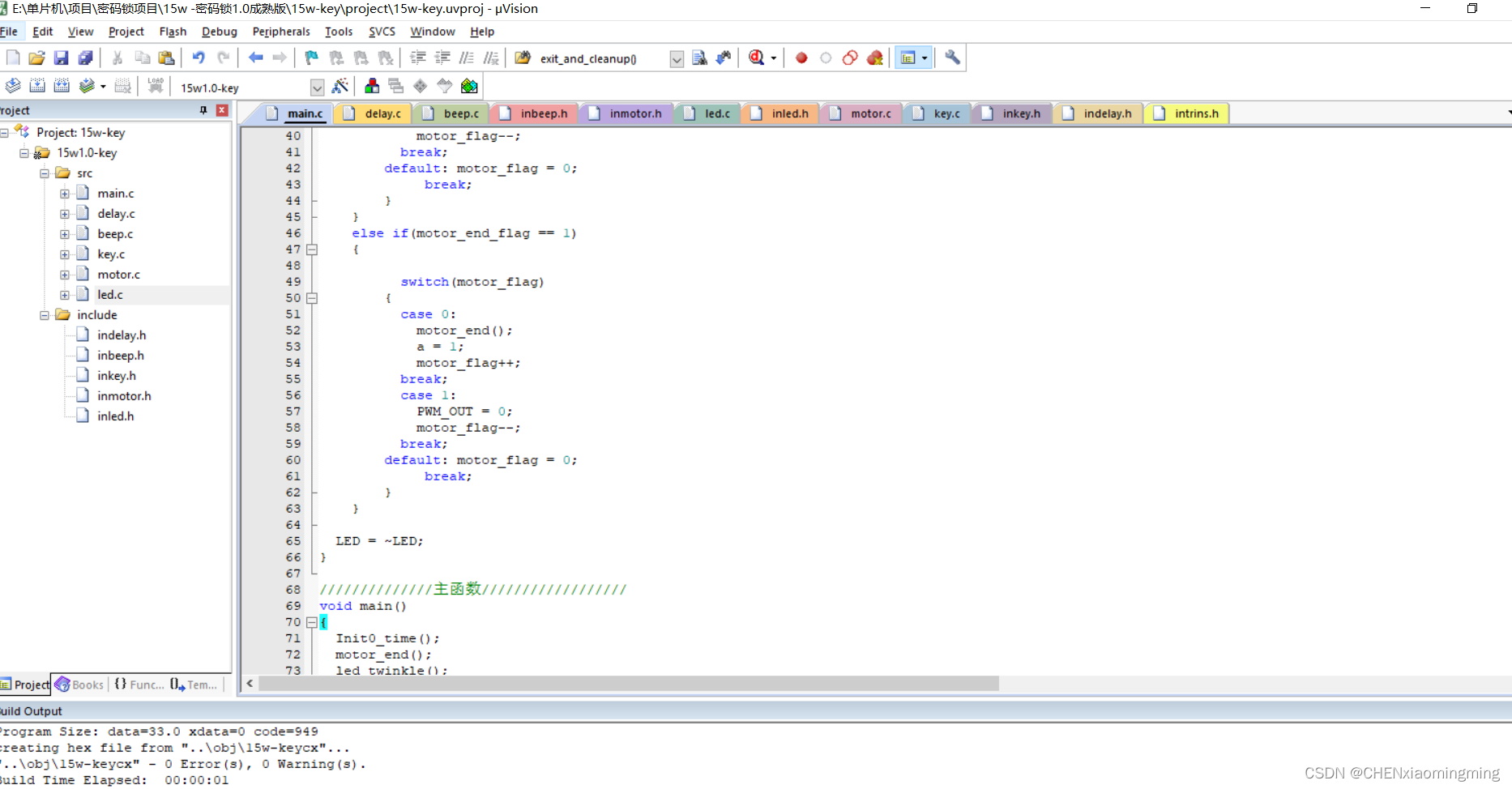Undo the last edit
Screen dimensions: 1512x789
[x=199, y=58]
